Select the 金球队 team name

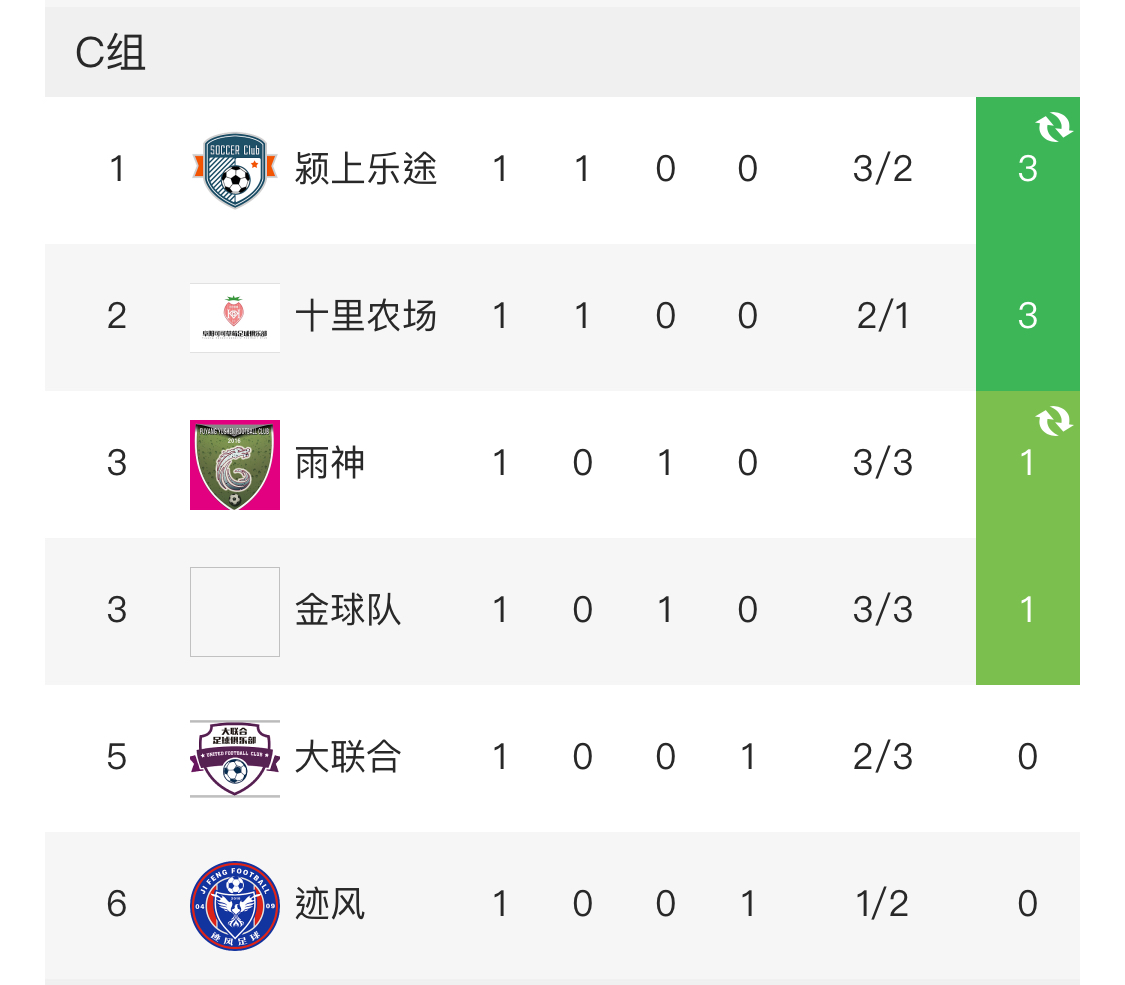tap(348, 611)
